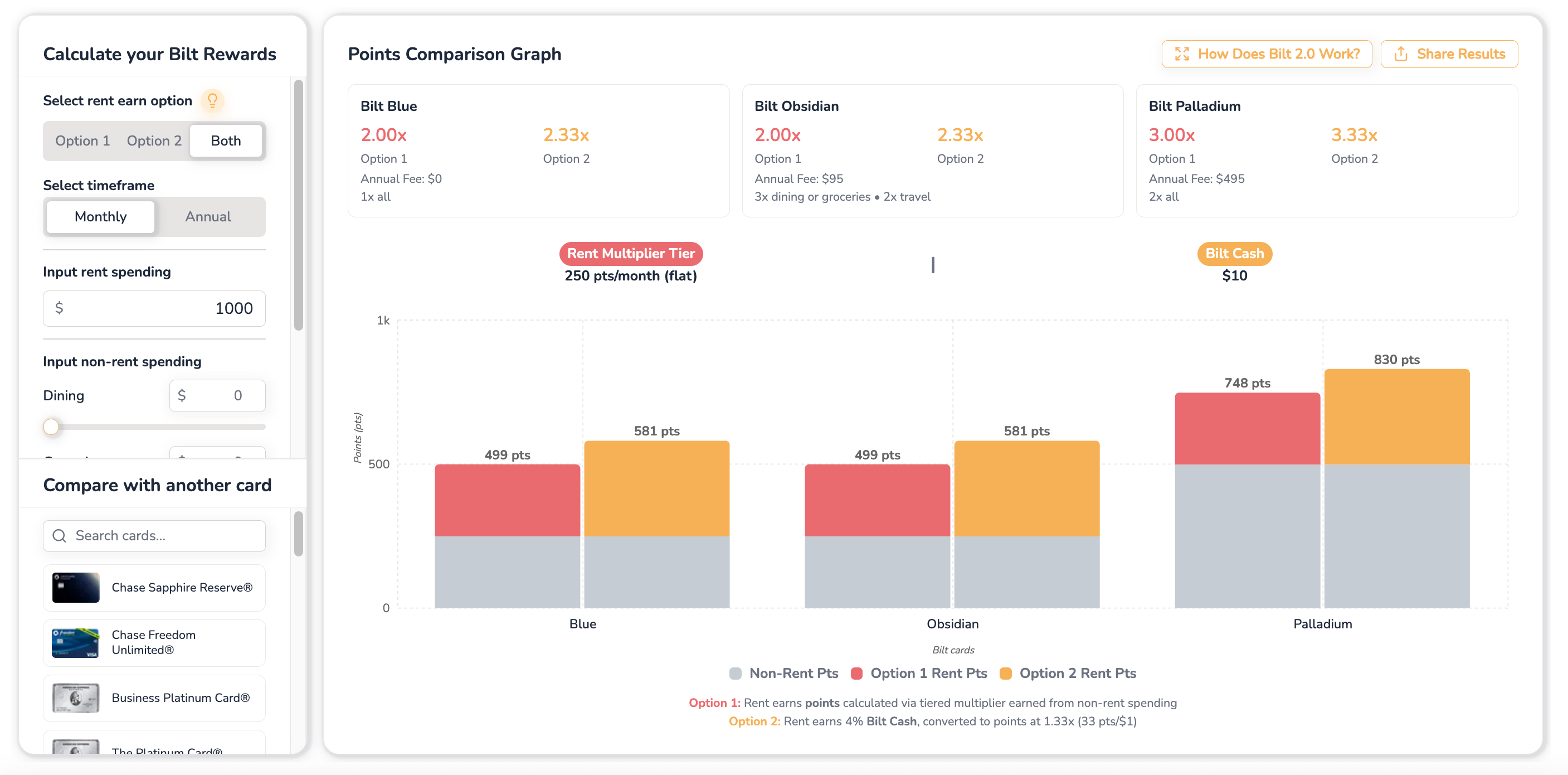This screenshot has width=1568, height=775.
Task: Click the Business Platinum Card image
Action: click(x=75, y=697)
